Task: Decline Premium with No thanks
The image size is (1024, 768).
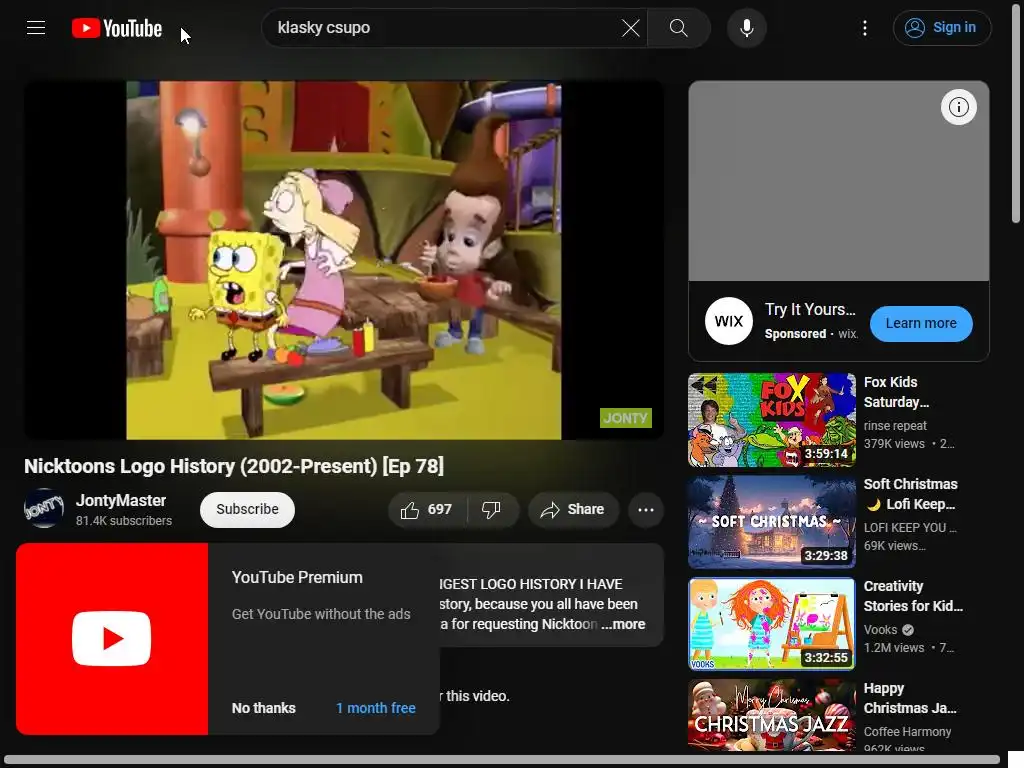Action: (264, 708)
